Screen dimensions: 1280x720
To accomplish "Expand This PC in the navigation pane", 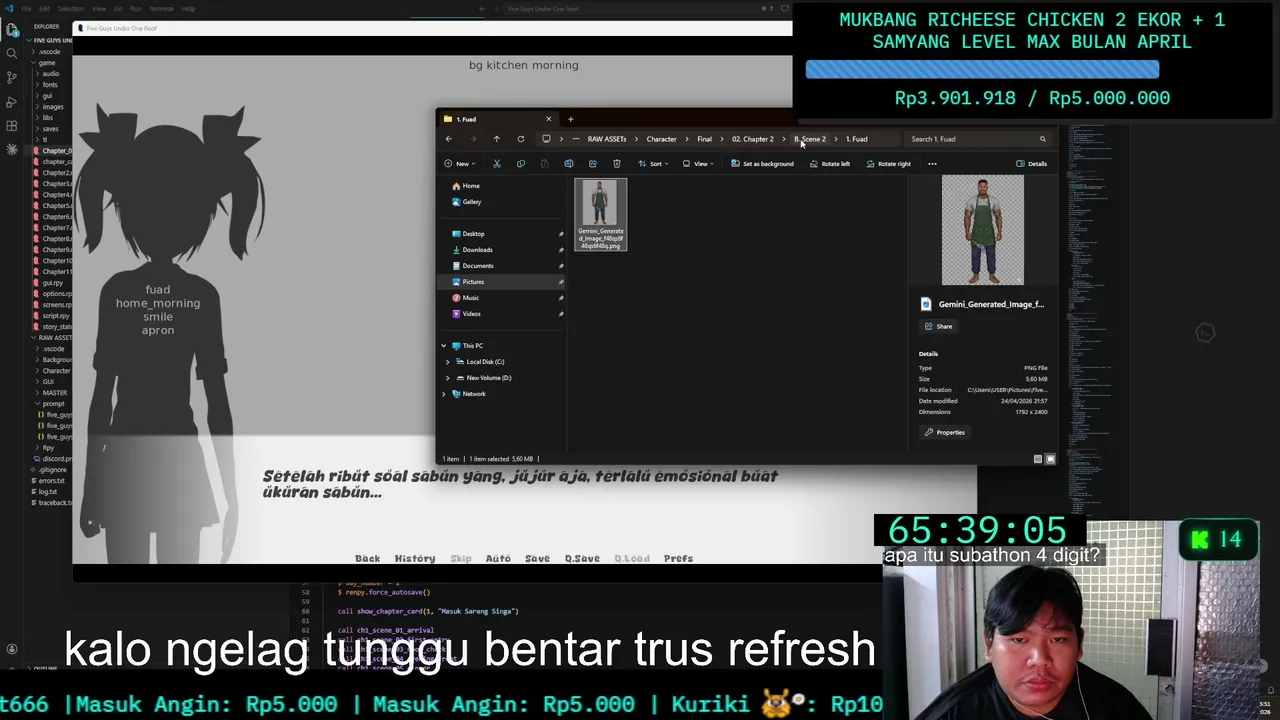I will pyautogui.click(x=444, y=346).
